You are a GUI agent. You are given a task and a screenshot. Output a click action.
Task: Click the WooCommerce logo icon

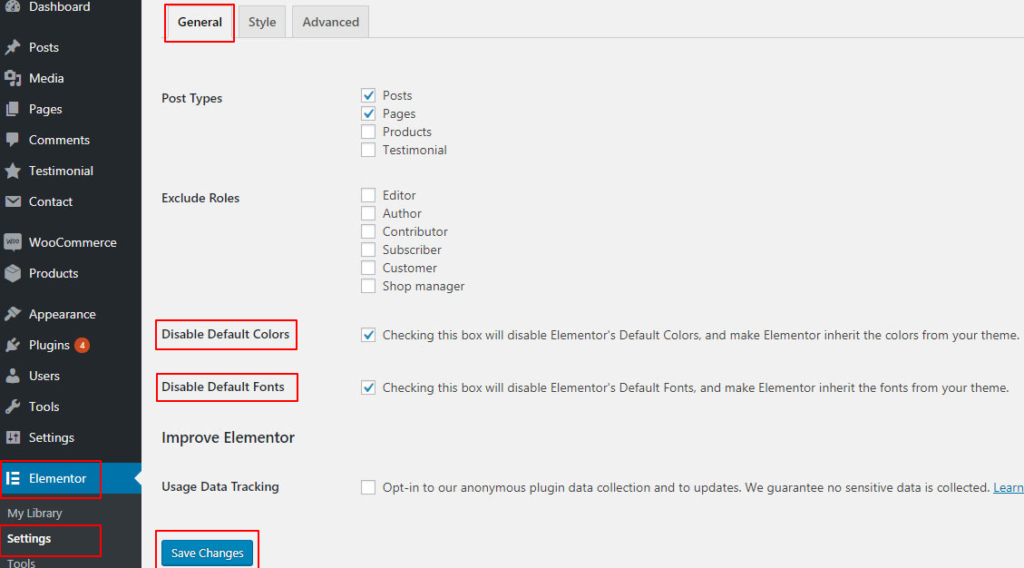point(13,242)
